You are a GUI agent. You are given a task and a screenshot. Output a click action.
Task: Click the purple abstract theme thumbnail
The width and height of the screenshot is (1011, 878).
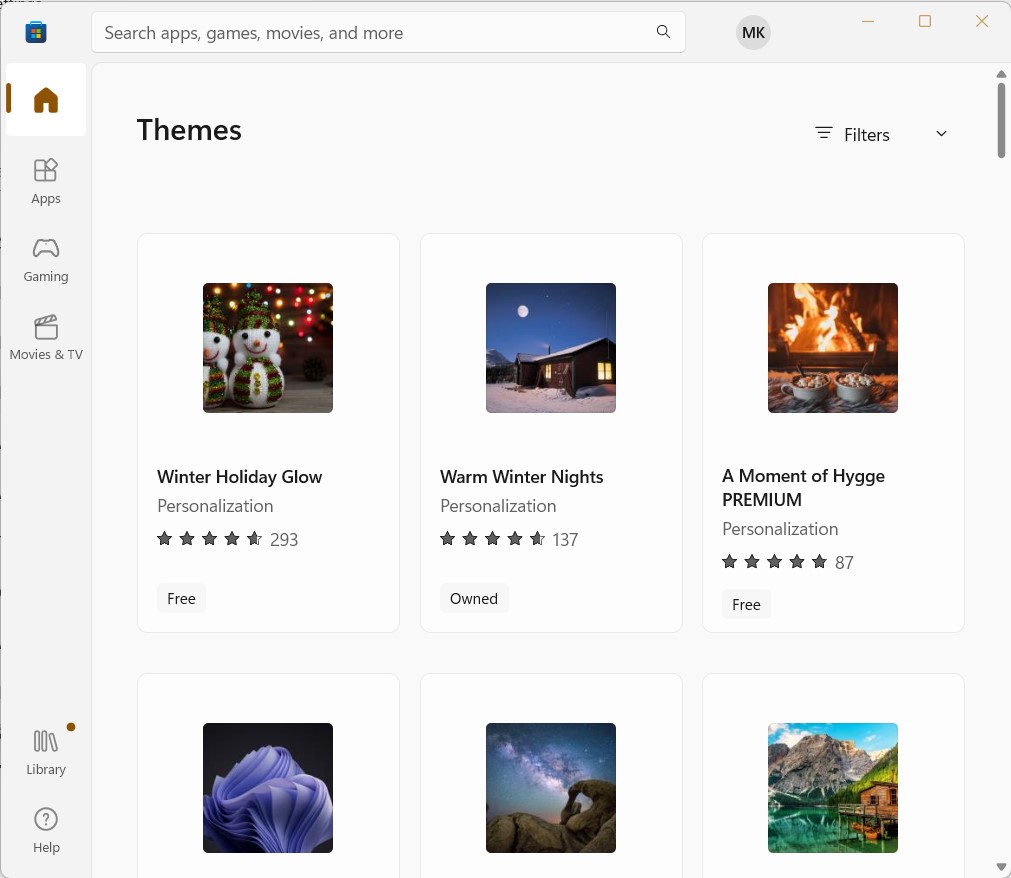[267, 788]
